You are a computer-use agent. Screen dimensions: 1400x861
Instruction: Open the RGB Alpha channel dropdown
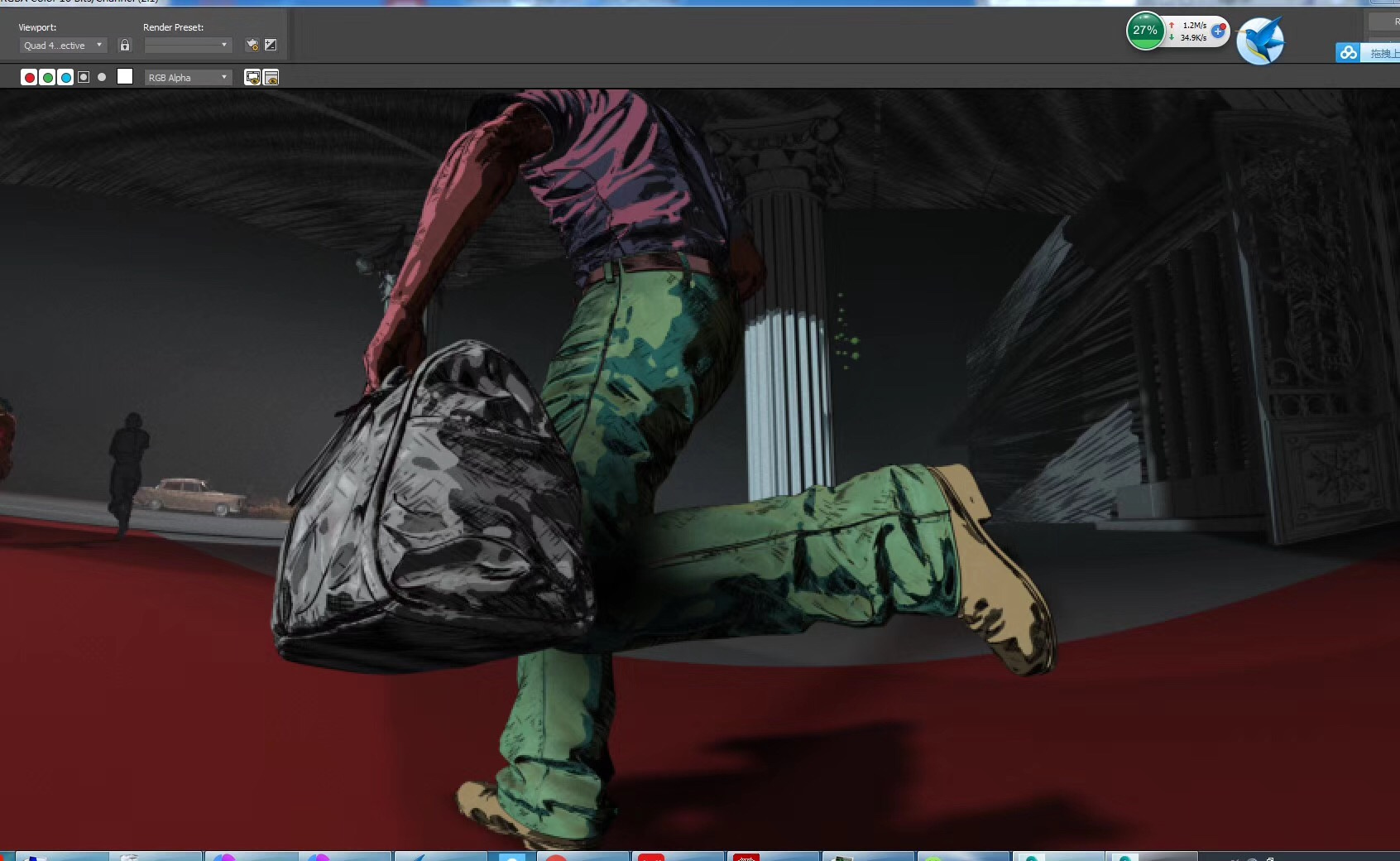(188, 77)
